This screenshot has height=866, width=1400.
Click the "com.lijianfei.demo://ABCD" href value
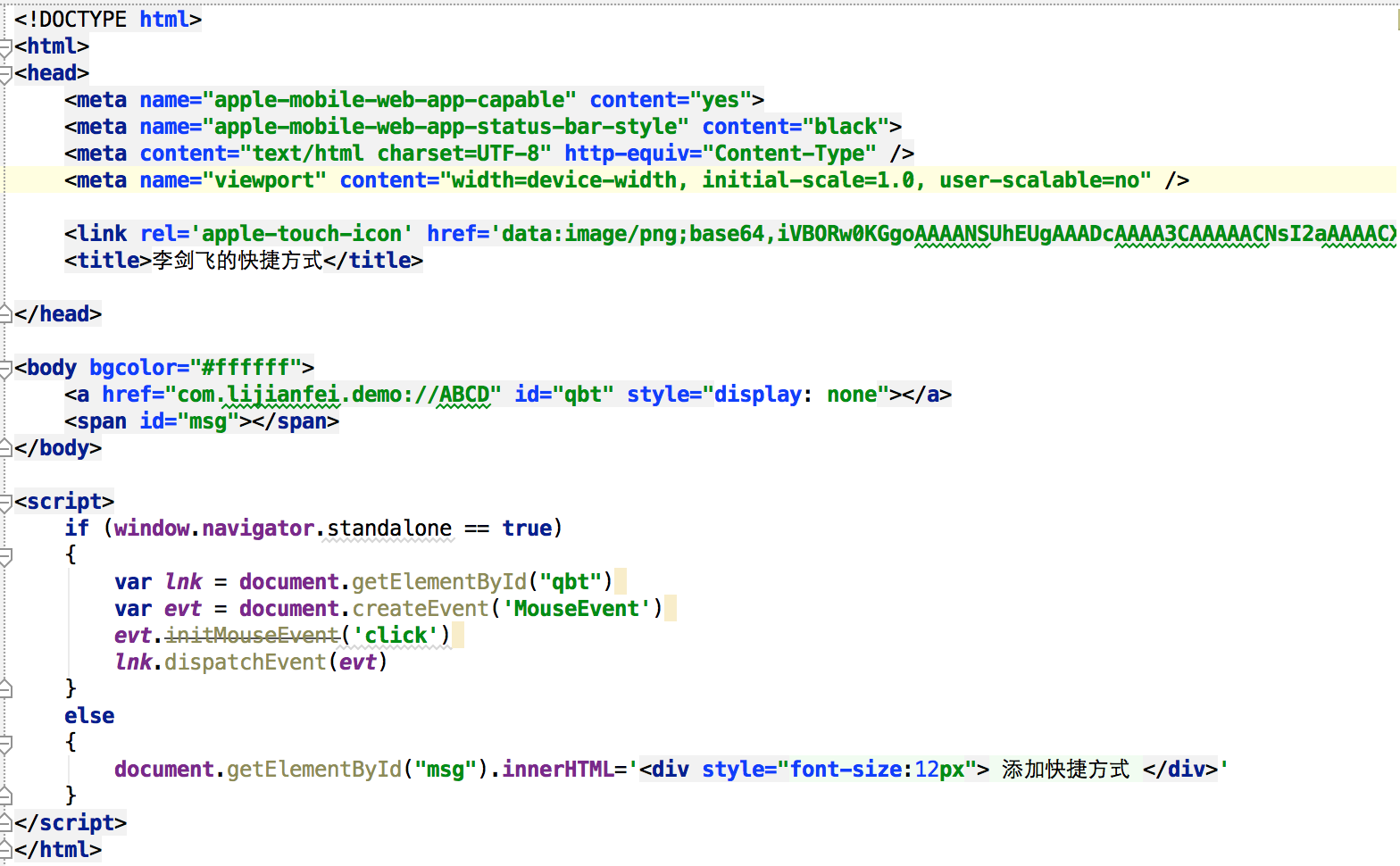click(333, 395)
